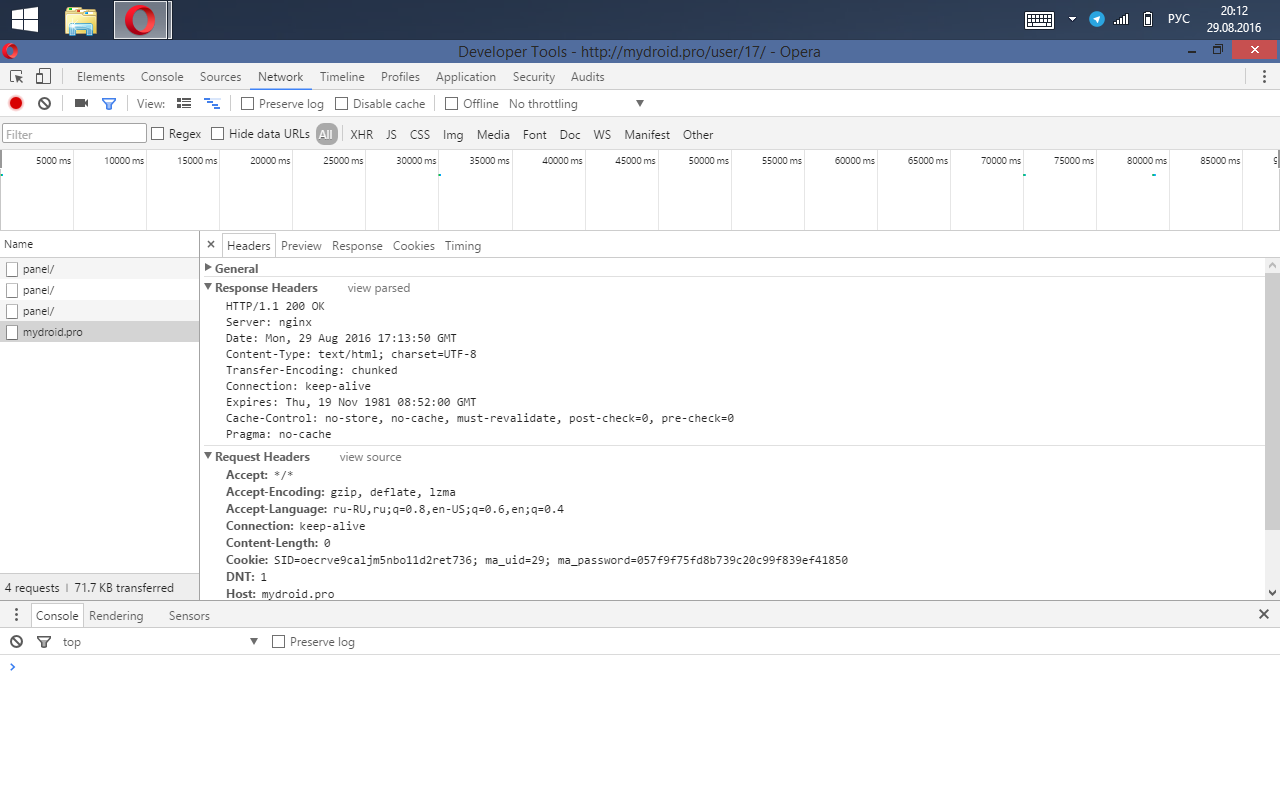Enable the Regex filter checkbox
The width and height of the screenshot is (1280, 800).
point(158,134)
